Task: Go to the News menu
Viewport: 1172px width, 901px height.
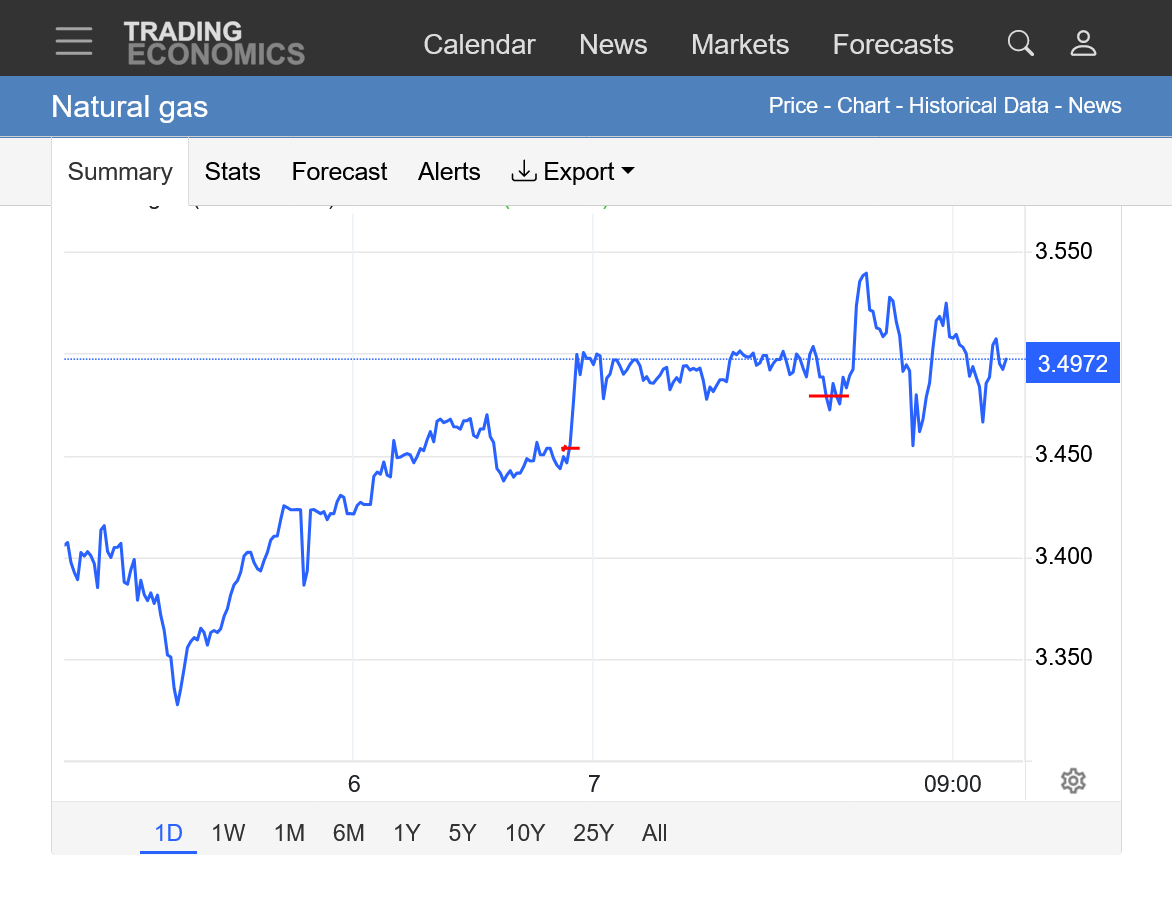Action: click(613, 45)
